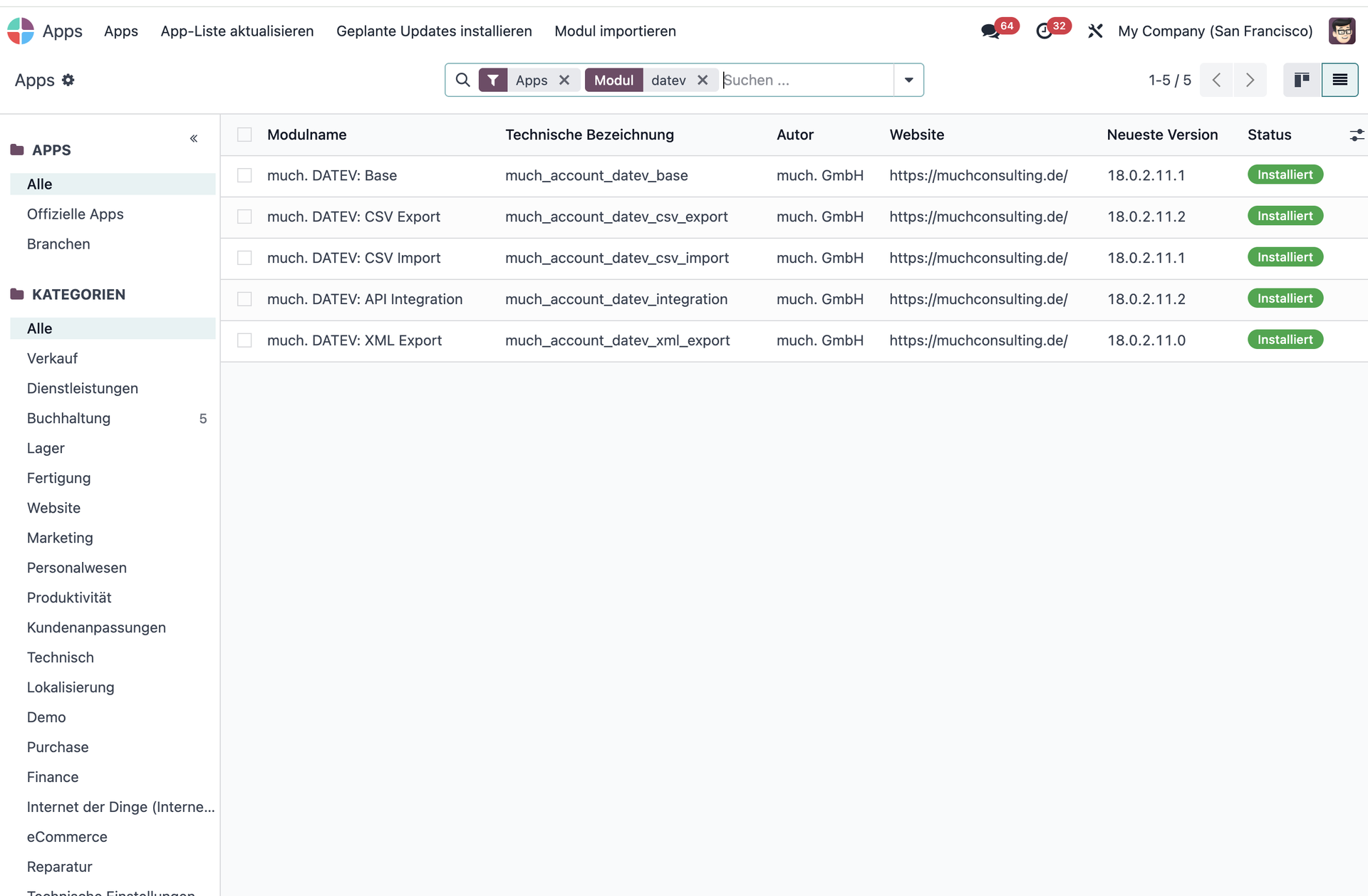Collapse the sidebar panel with double chevron
Screen dimensions: 1368x896
(194, 138)
